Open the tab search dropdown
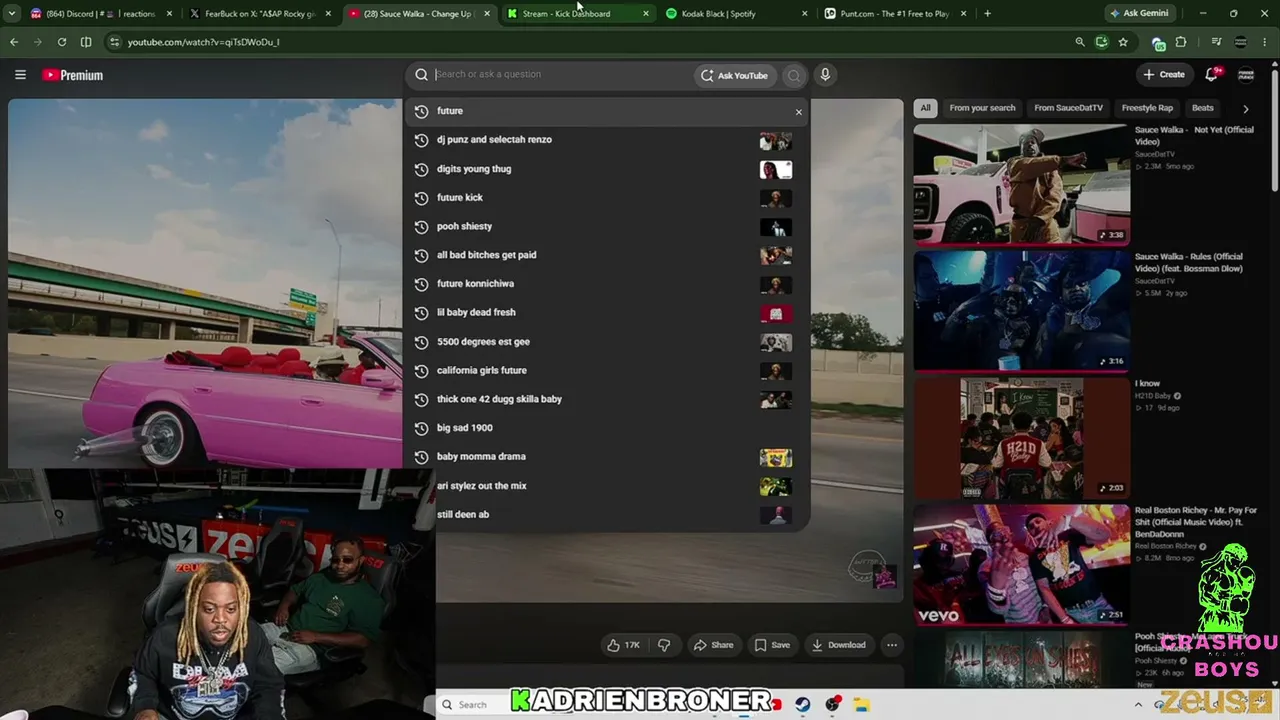 click(x=14, y=14)
